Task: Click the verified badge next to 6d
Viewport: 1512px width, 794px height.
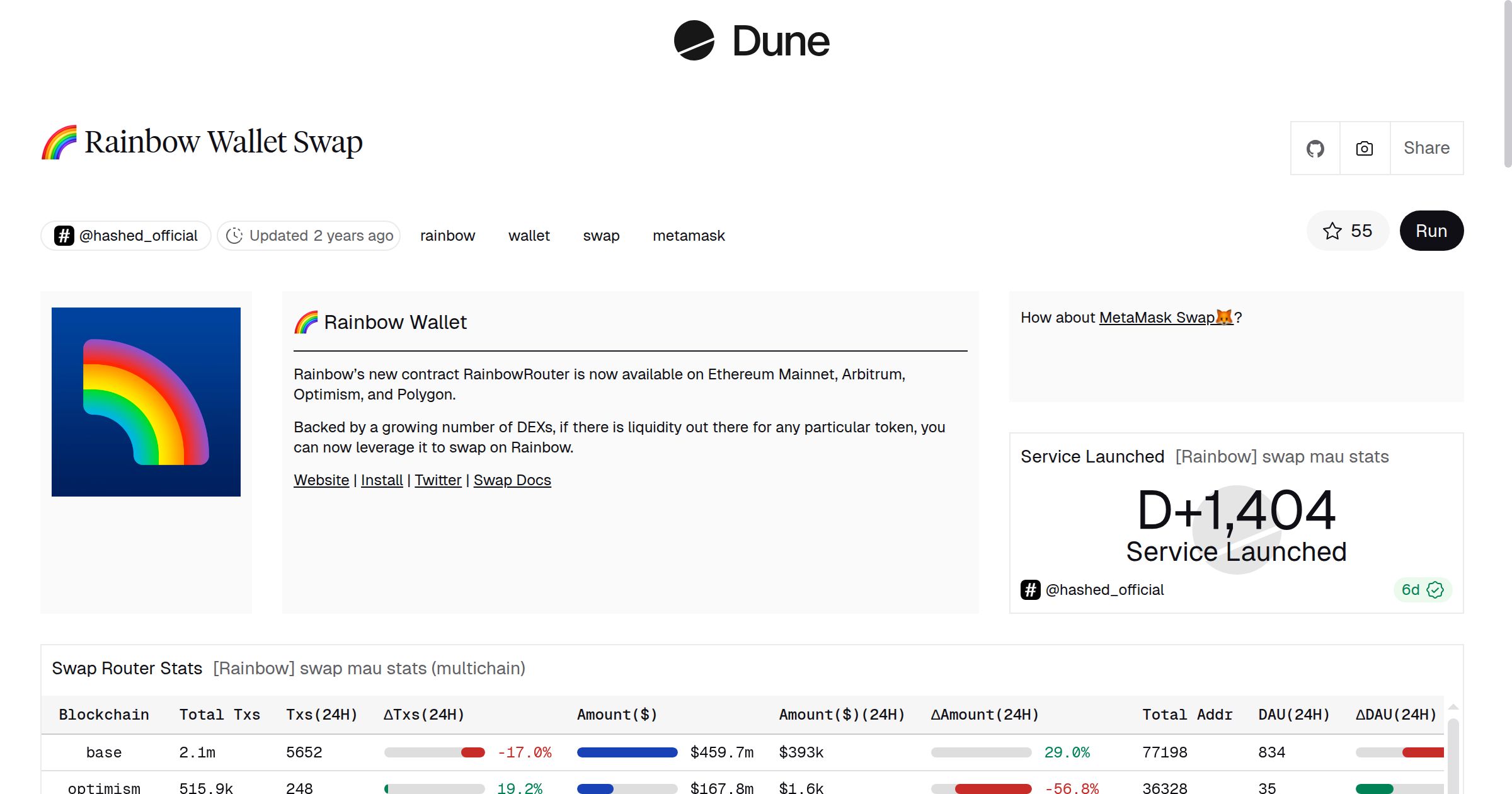Action: [x=1433, y=589]
